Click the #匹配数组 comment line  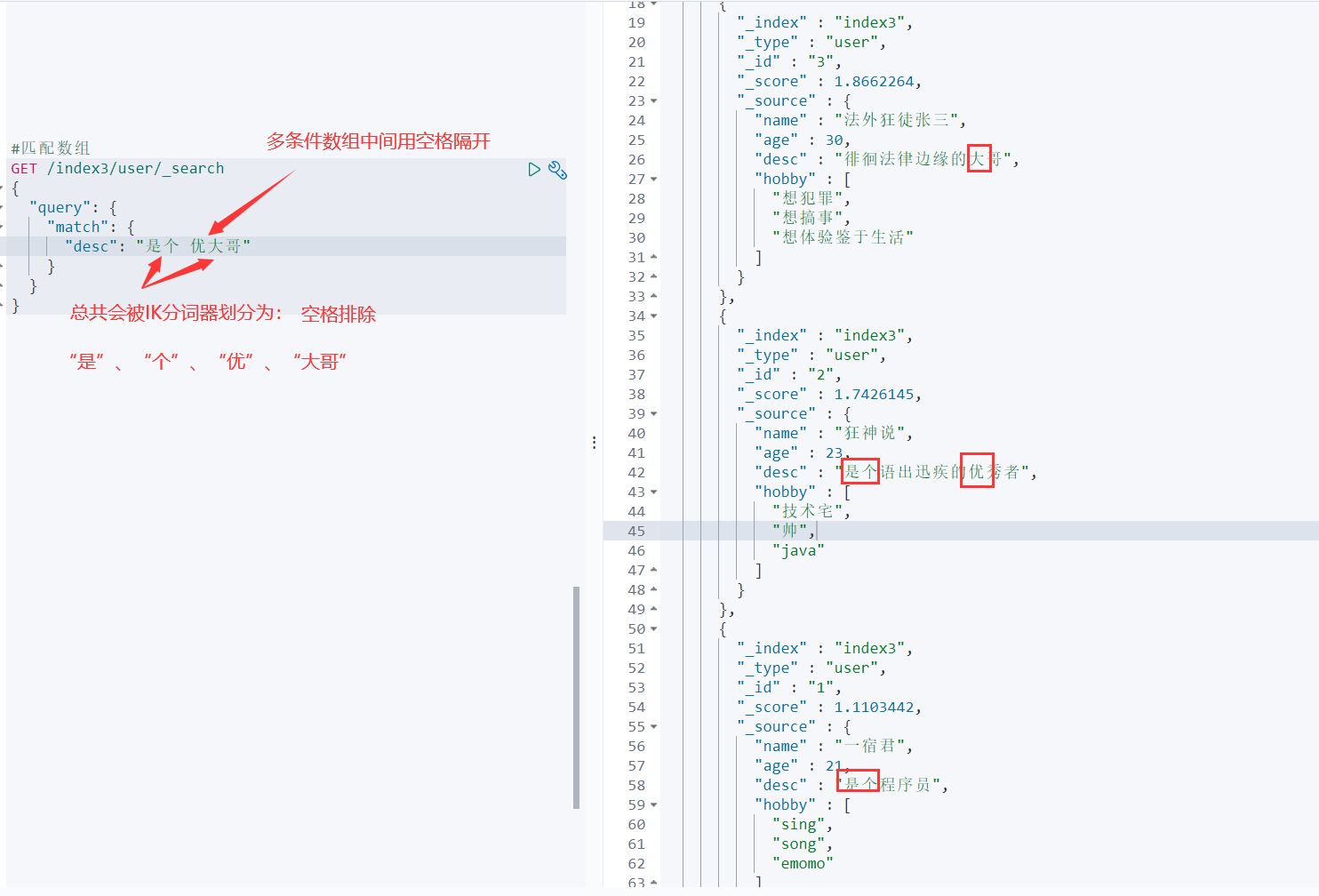point(51,148)
